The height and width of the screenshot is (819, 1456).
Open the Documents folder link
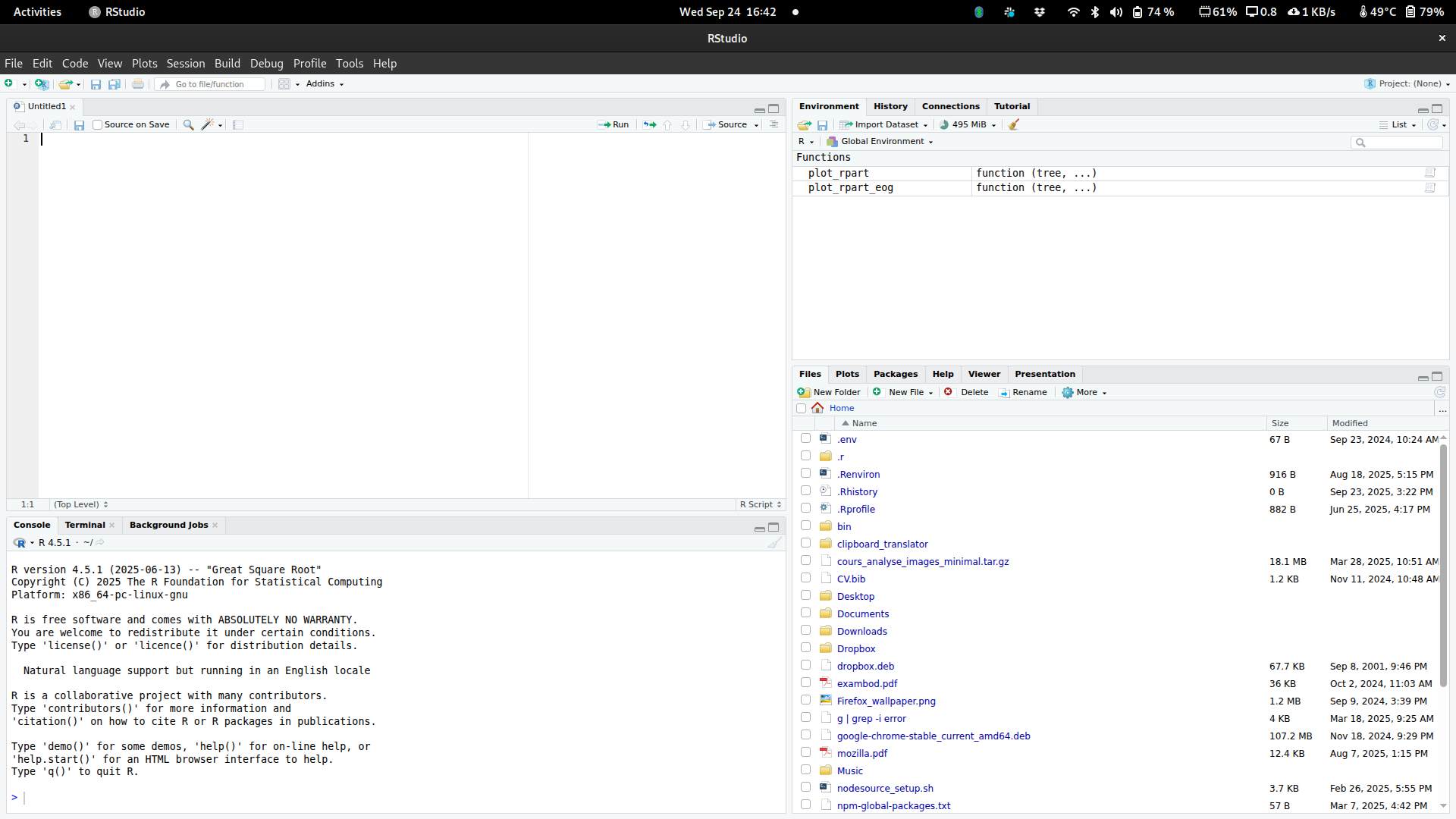click(x=863, y=613)
